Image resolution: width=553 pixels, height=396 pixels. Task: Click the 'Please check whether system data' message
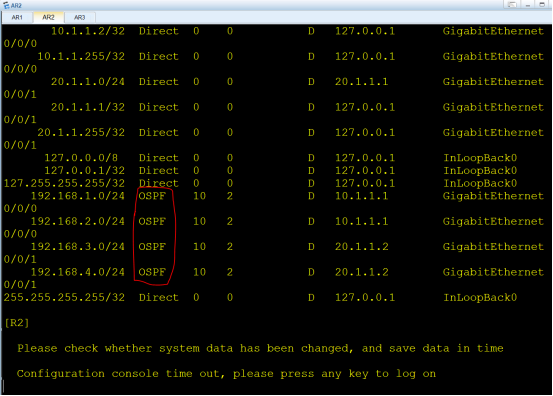click(x=260, y=348)
